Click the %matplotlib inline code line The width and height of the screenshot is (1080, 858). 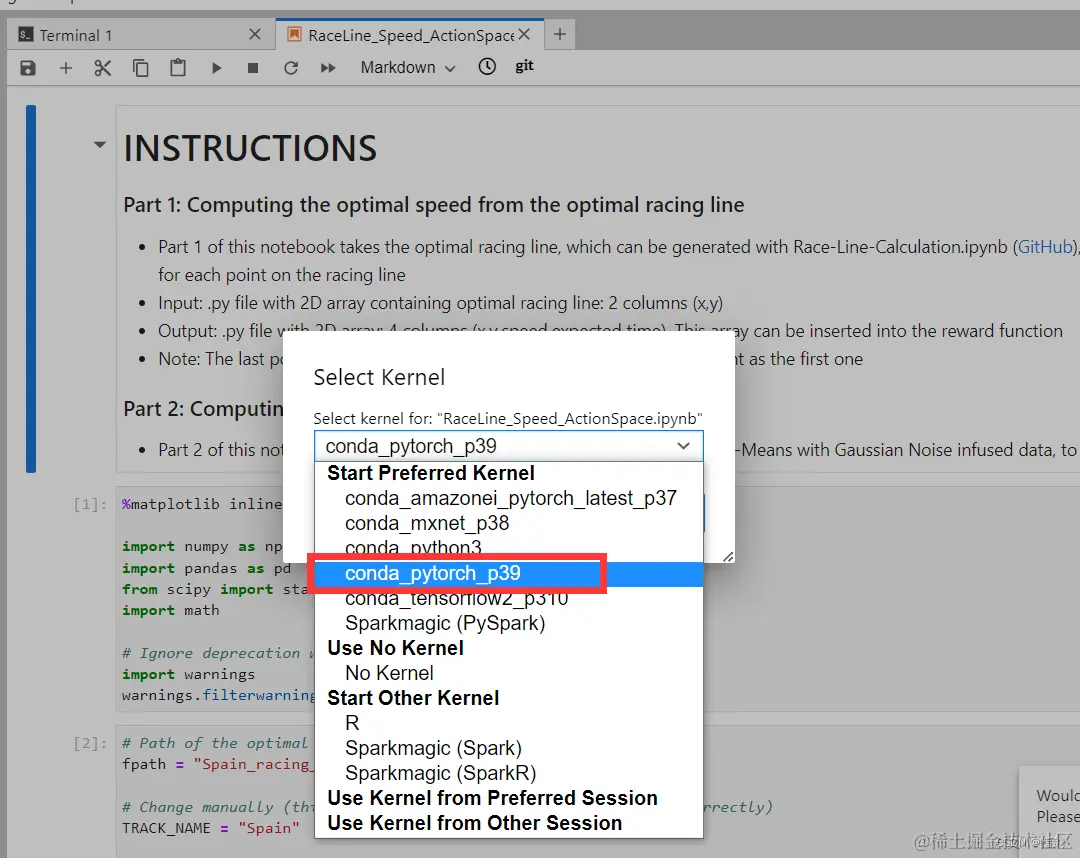(202, 504)
